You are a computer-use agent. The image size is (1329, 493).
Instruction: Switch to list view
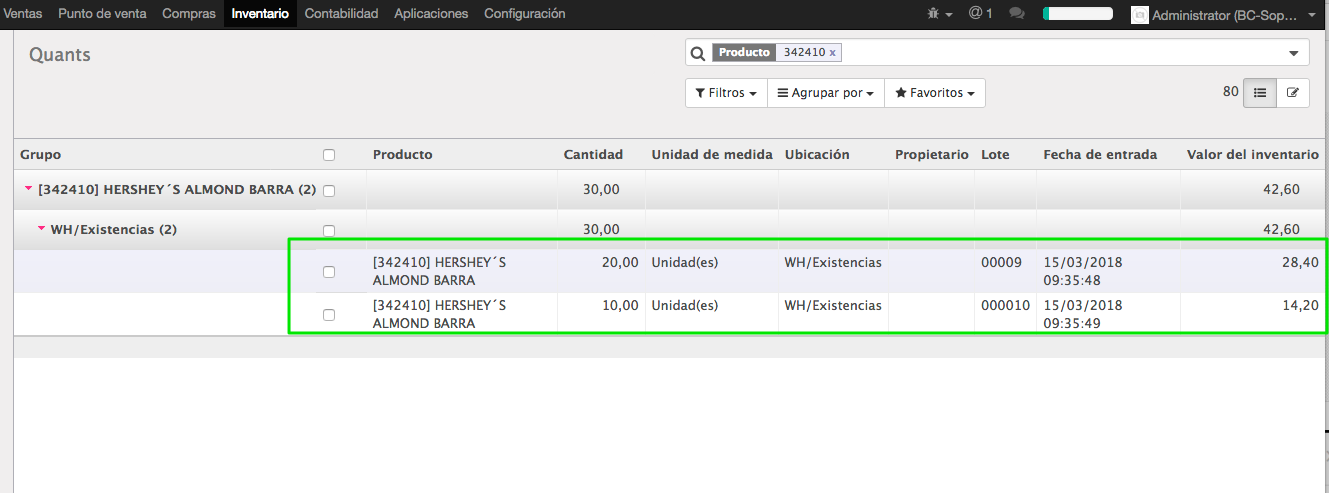click(1259, 93)
